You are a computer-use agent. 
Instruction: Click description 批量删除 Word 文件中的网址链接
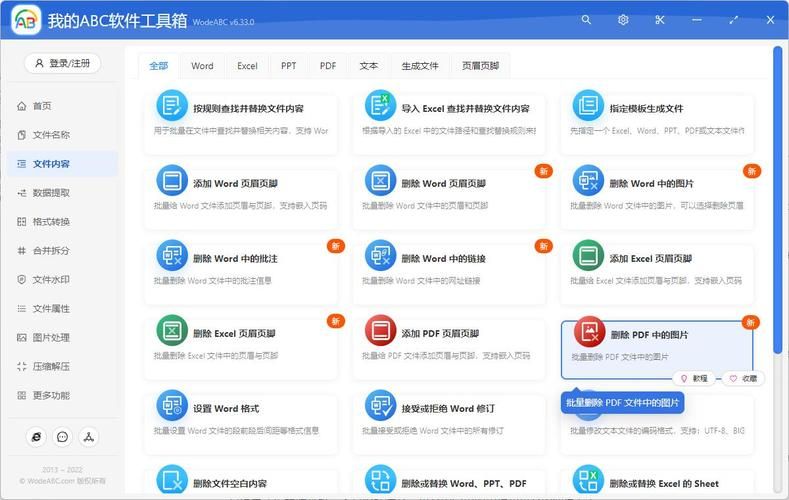[421, 281]
